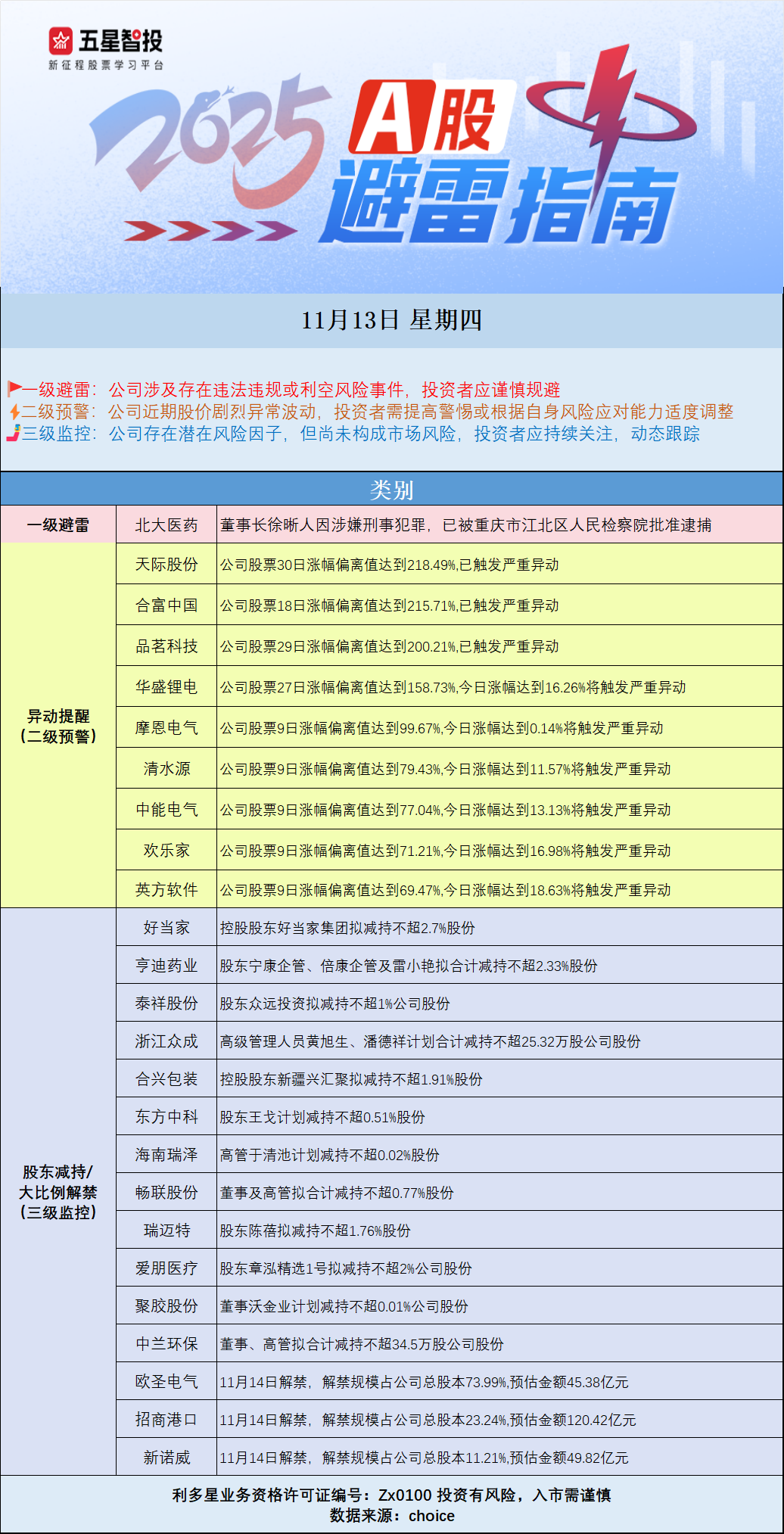The height and width of the screenshot is (1534, 784).
Task: Click the 涨幅偏离值达到71.21% description
Action: tap(445, 851)
